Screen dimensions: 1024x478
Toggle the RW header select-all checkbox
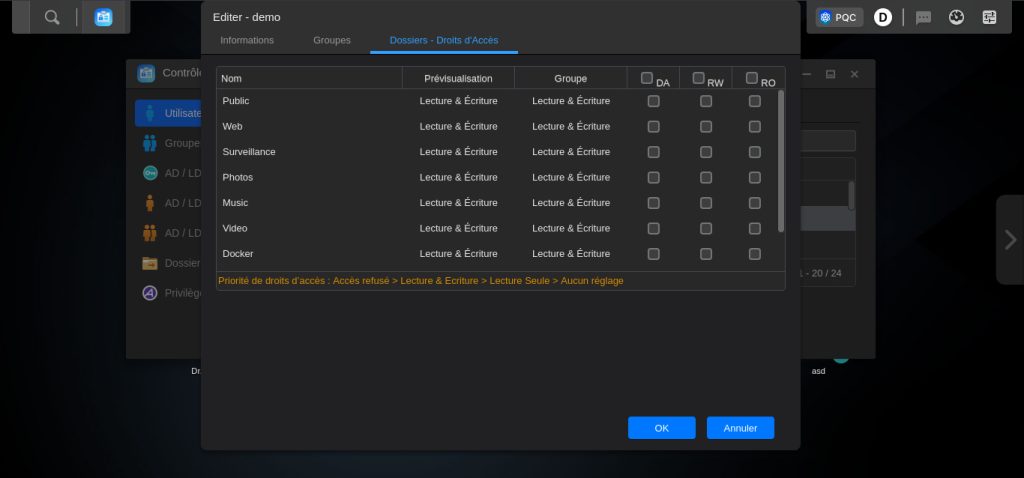click(x=699, y=78)
